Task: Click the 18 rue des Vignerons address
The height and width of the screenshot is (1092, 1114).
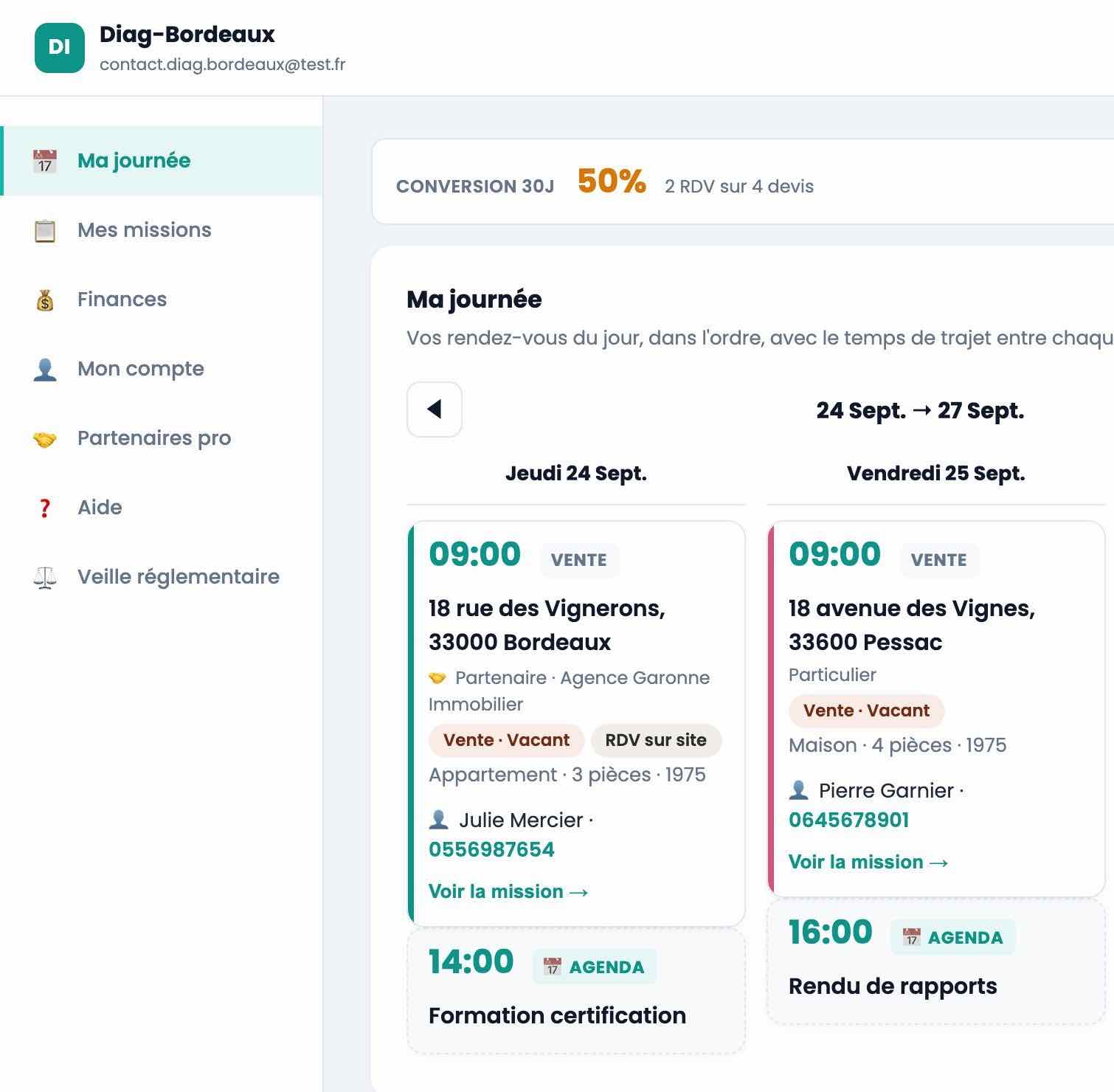Action: coord(547,625)
